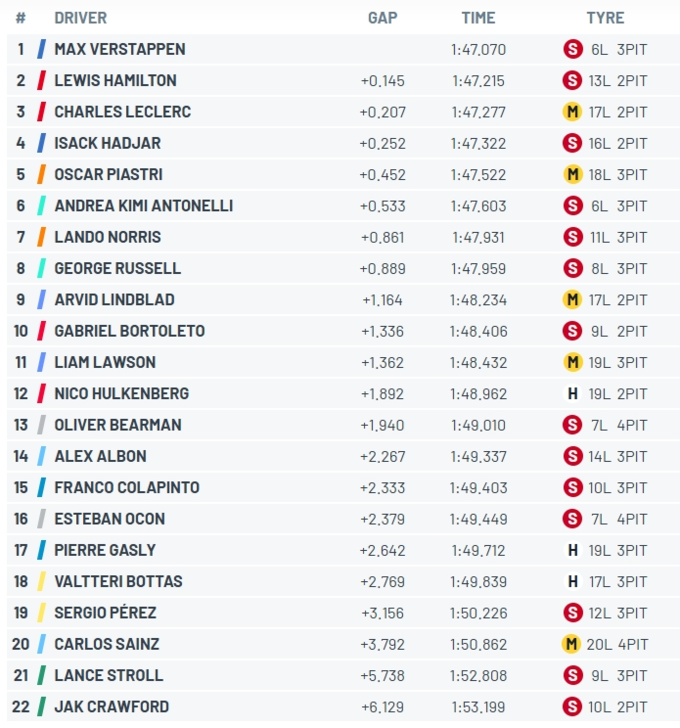Click Max Verstappen's soft tyre icon
680x728 pixels.
[573, 49]
